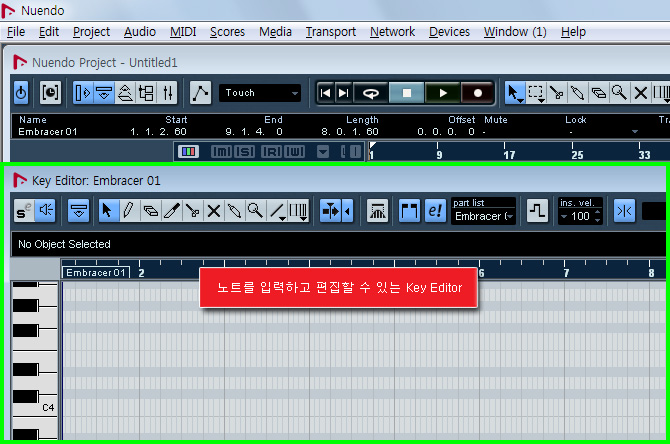Open the Window (1) menu

click(x=515, y=32)
